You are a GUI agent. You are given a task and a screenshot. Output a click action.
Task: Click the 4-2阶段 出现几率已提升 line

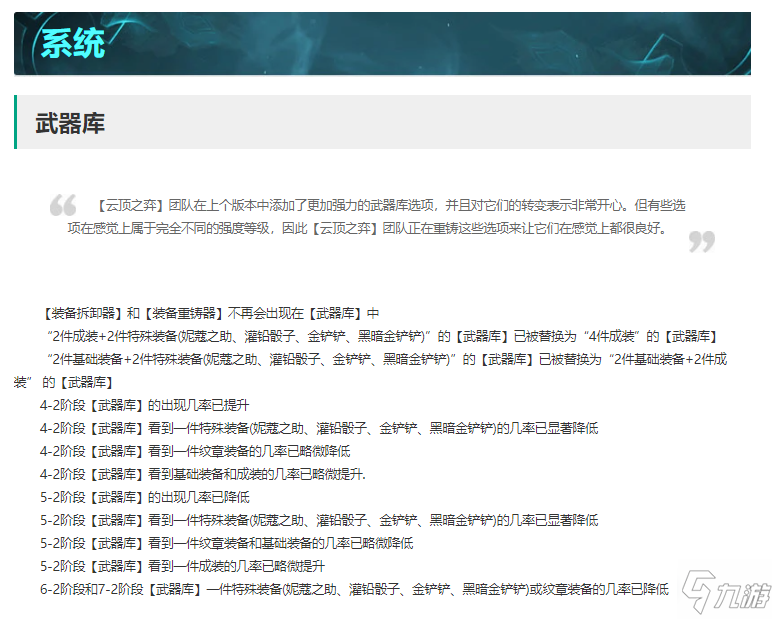click(x=145, y=405)
